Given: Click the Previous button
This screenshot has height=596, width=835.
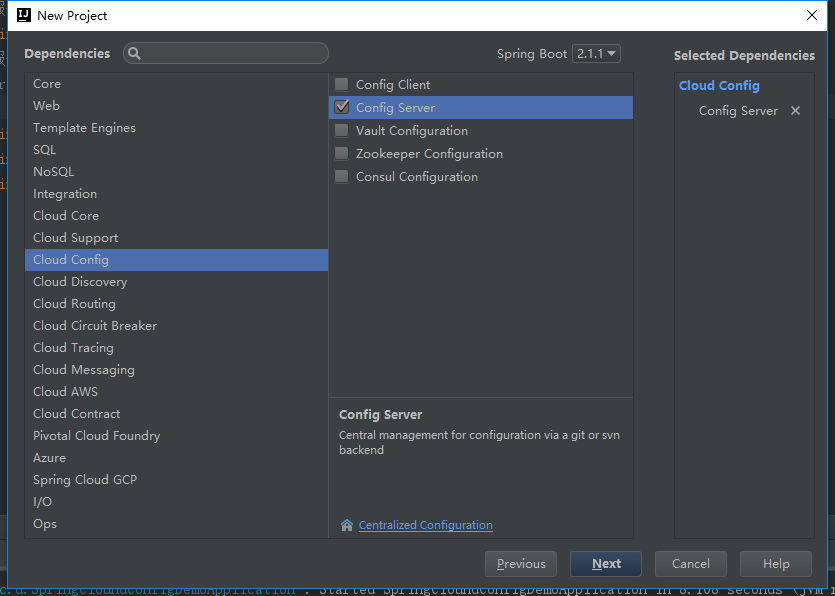Looking at the screenshot, I should [521, 564].
